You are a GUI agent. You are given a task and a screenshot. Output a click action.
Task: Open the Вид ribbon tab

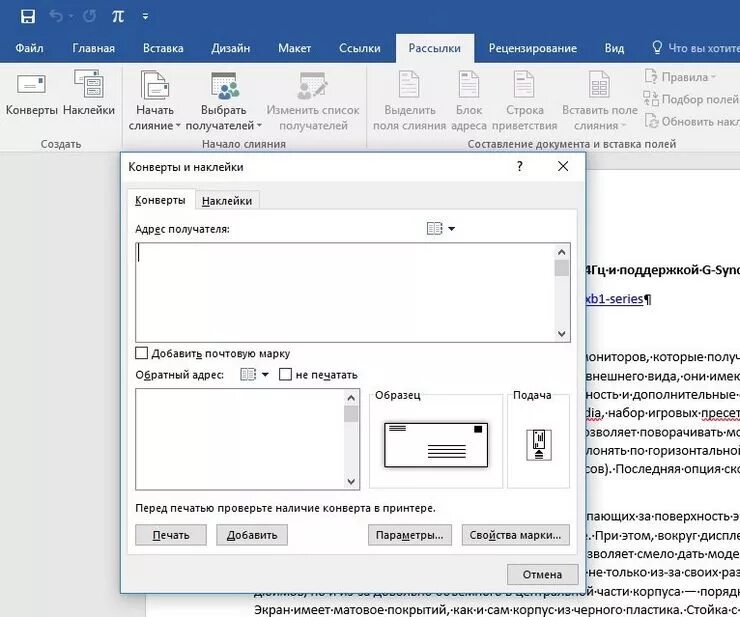coord(614,48)
